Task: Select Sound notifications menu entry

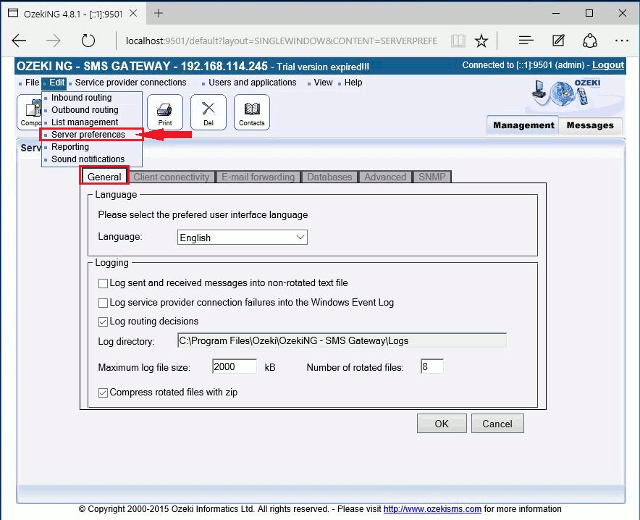Action: point(88,159)
